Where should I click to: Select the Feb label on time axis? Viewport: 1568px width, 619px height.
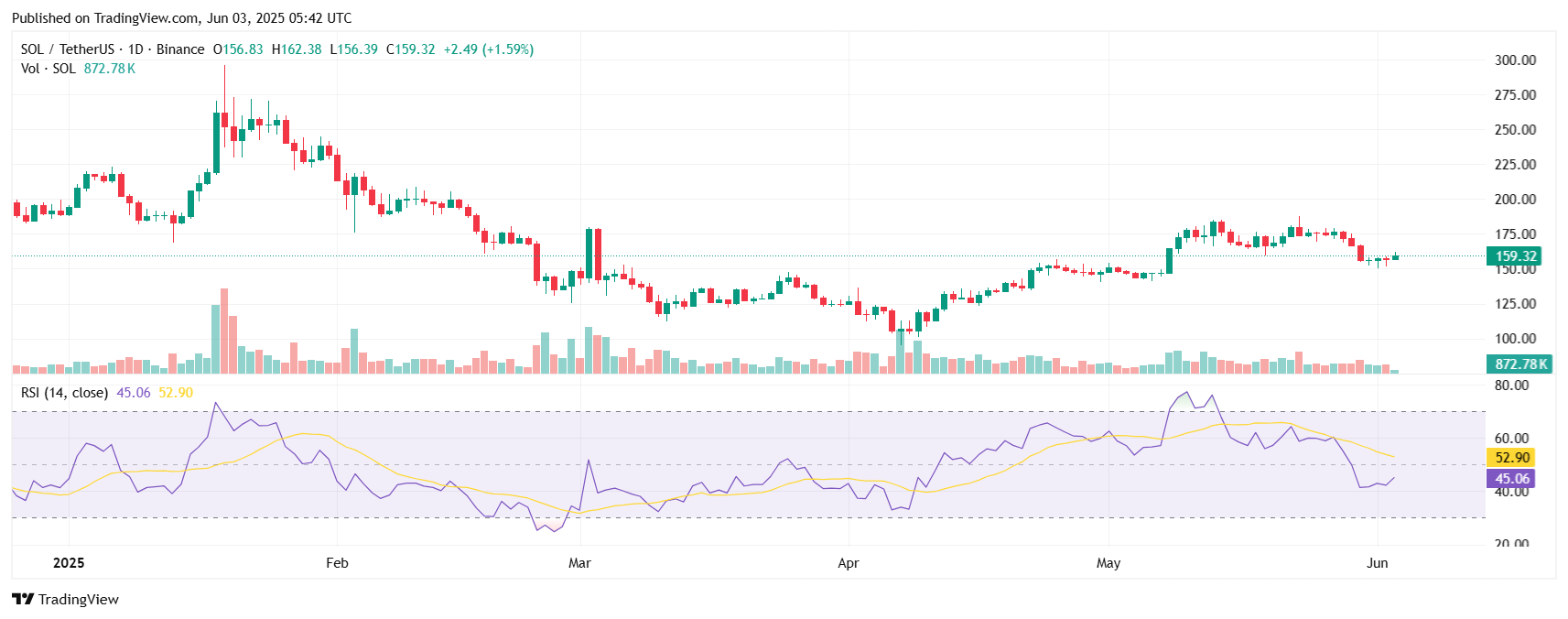pyautogui.click(x=337, y=563)
